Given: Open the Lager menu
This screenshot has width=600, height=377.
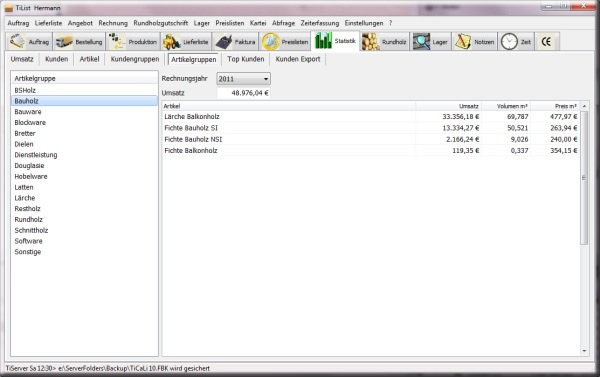Looking at the screenshot, I should point(202,23).
